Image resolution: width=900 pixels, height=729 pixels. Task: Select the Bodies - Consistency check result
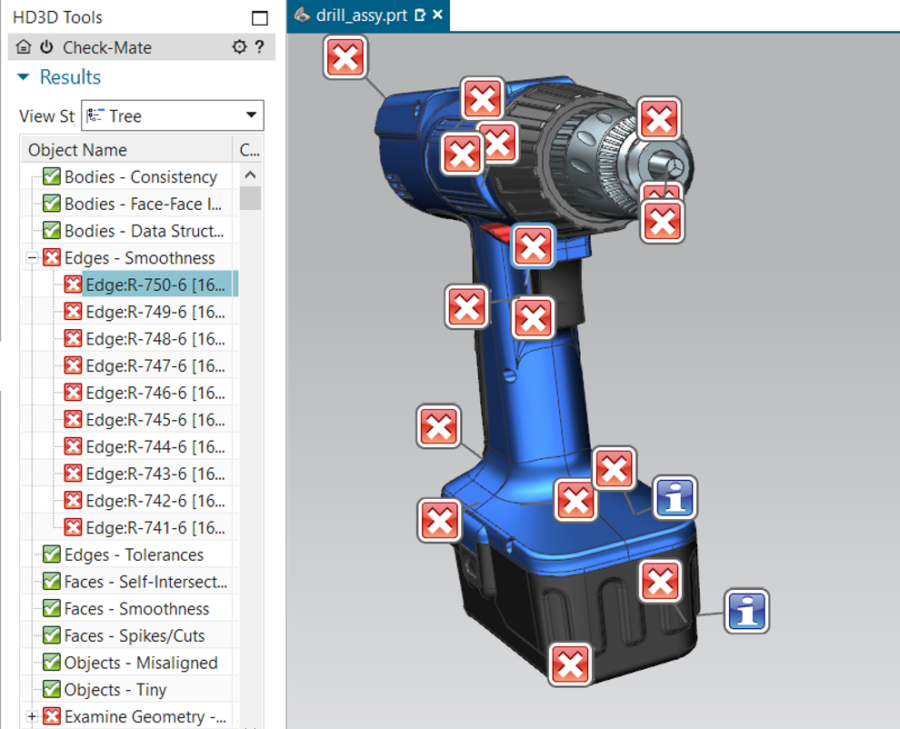(140, 177)
